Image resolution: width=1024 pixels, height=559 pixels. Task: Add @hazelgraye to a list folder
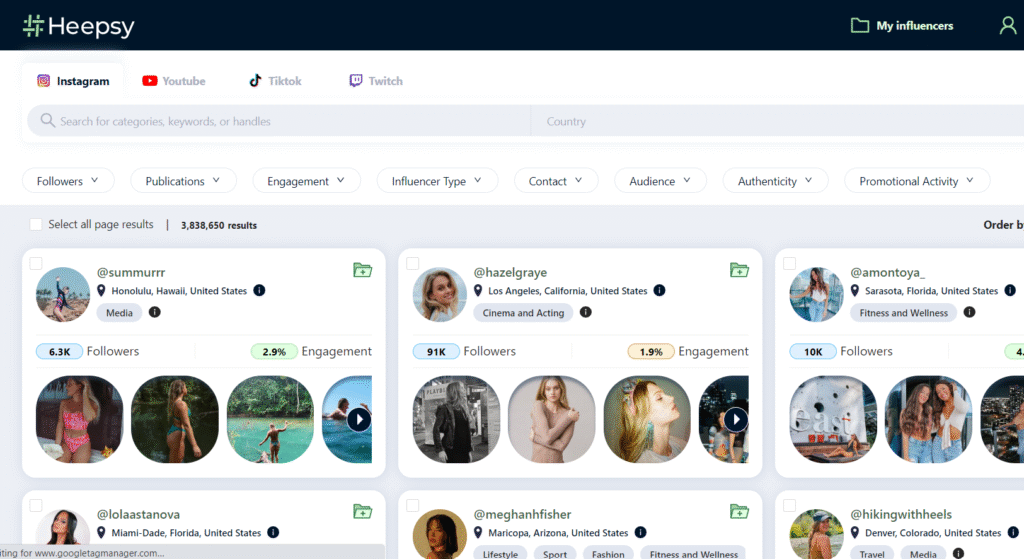pos(739,270)
